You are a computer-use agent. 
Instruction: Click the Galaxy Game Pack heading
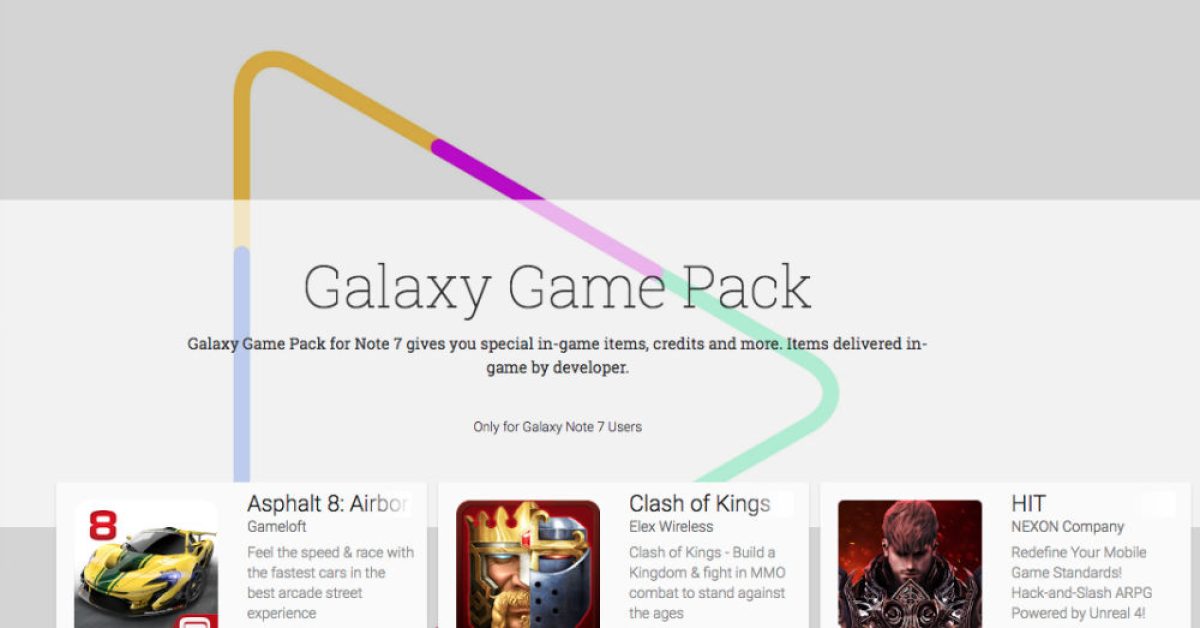557,288
